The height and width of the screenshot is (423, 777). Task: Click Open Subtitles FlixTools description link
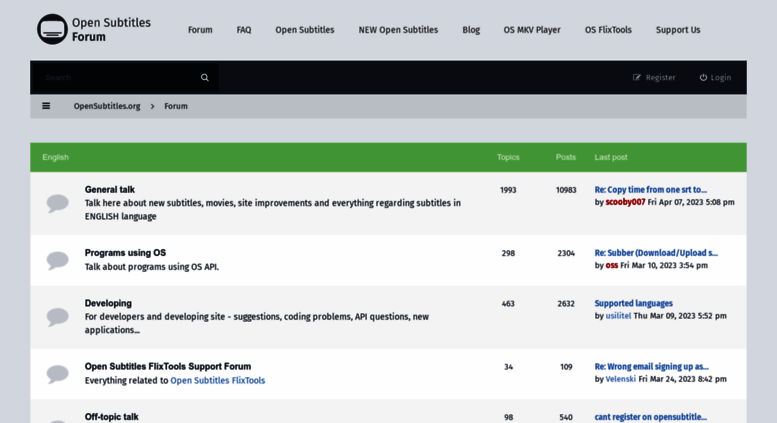click(218, 380)
